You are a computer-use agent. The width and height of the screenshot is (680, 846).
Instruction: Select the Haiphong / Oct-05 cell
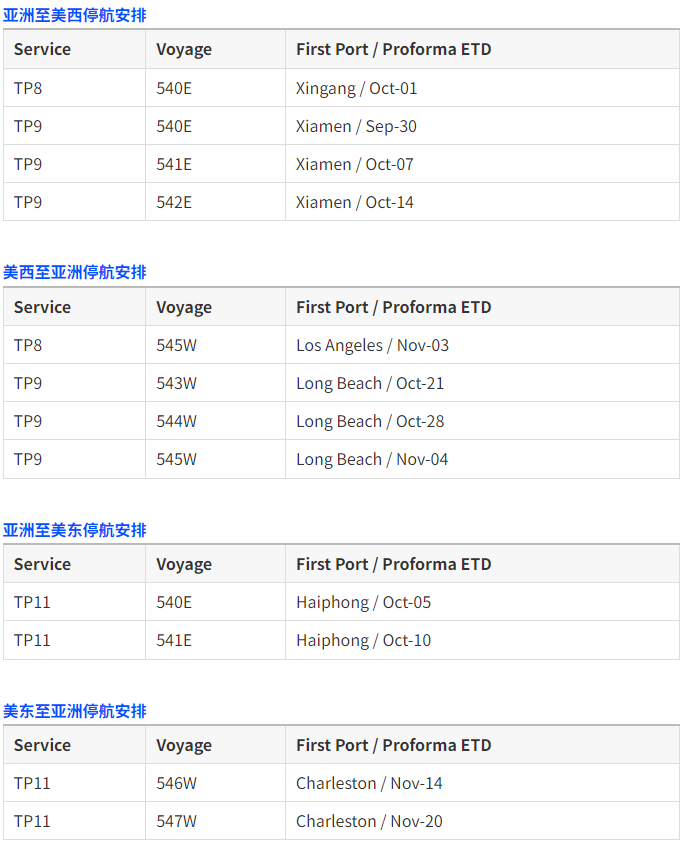pyautogui.click(x=363, y=602)
